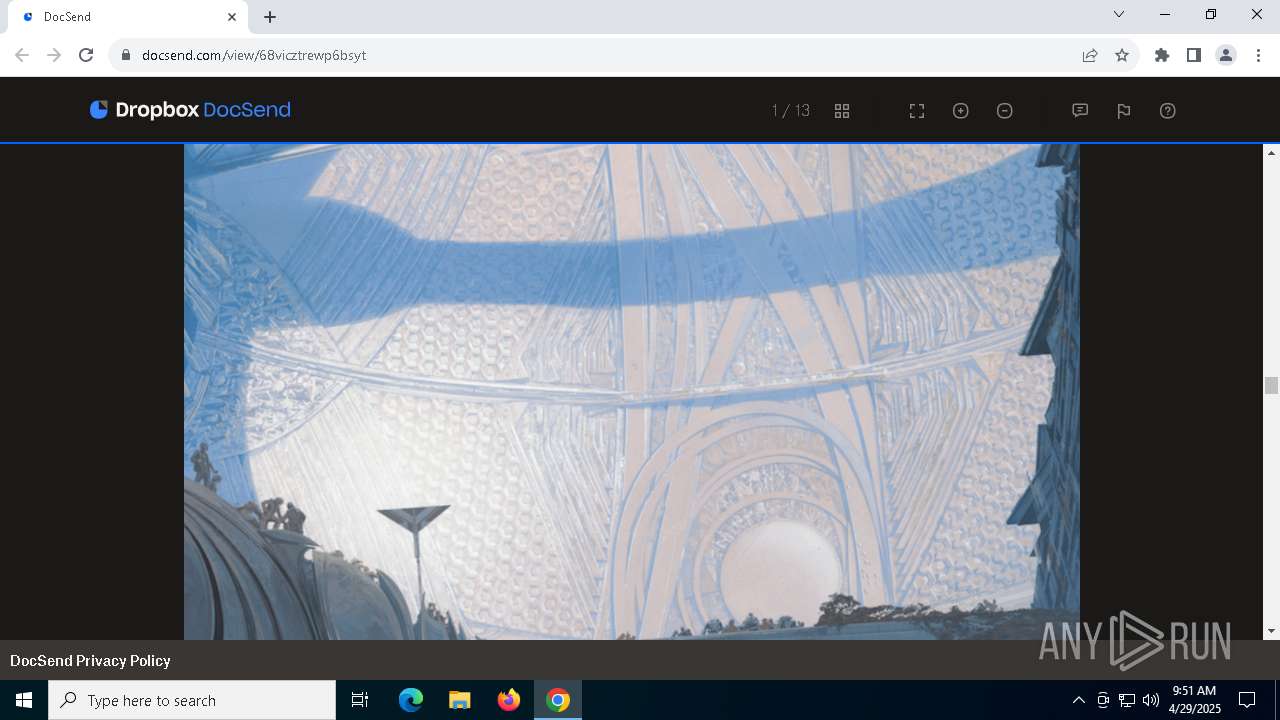Viewport: 1280px width, 720px height.
Task: Click the address bar URL
Action: [254, 55]
